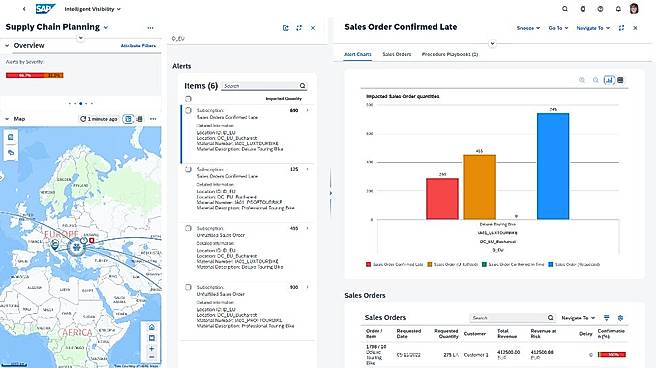This screenshot has height=368, width=656.
Task: Click the Bucharest distribution center map marker
Action: pos(76,247)
